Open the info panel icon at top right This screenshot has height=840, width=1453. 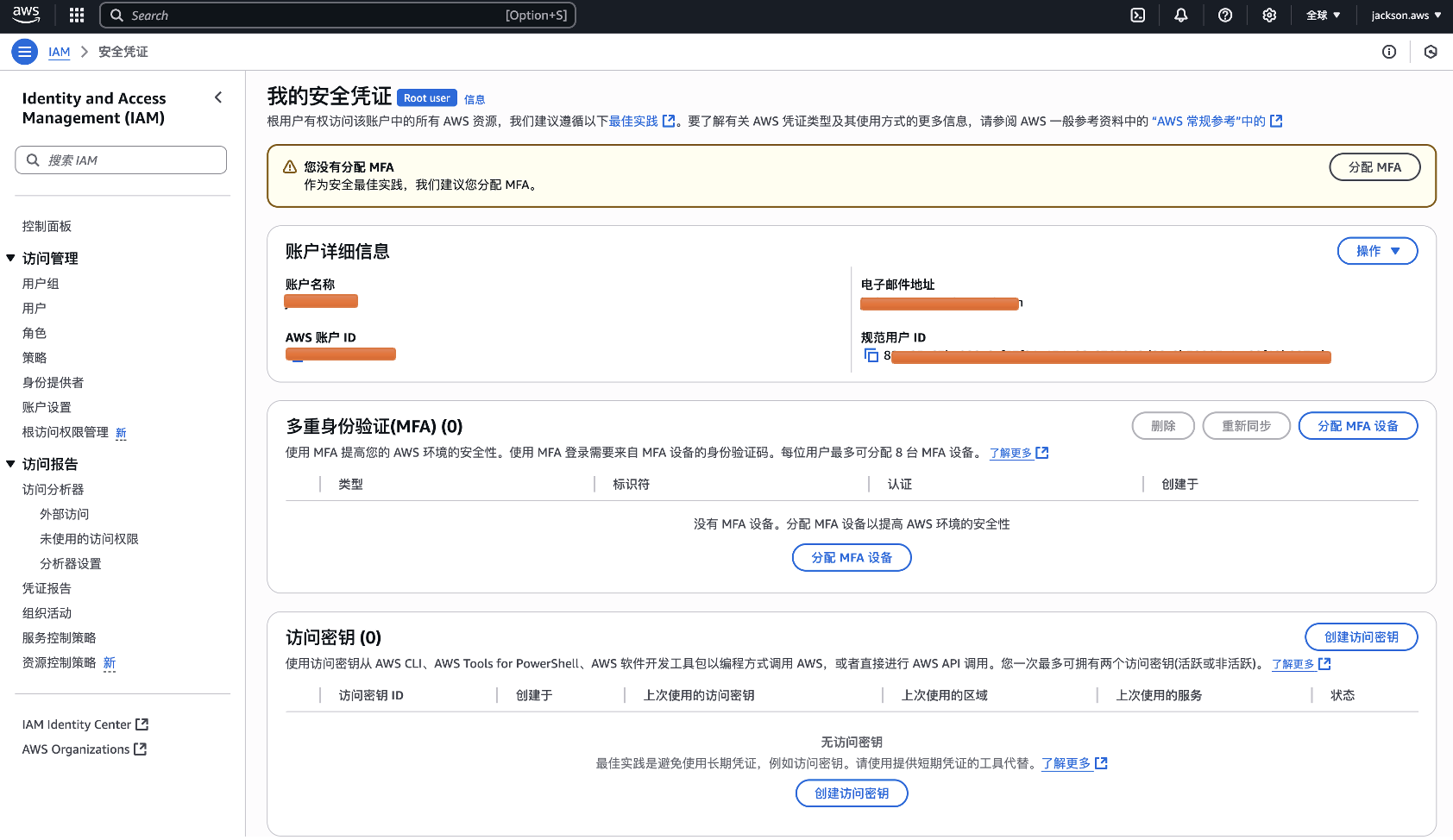1389,52
